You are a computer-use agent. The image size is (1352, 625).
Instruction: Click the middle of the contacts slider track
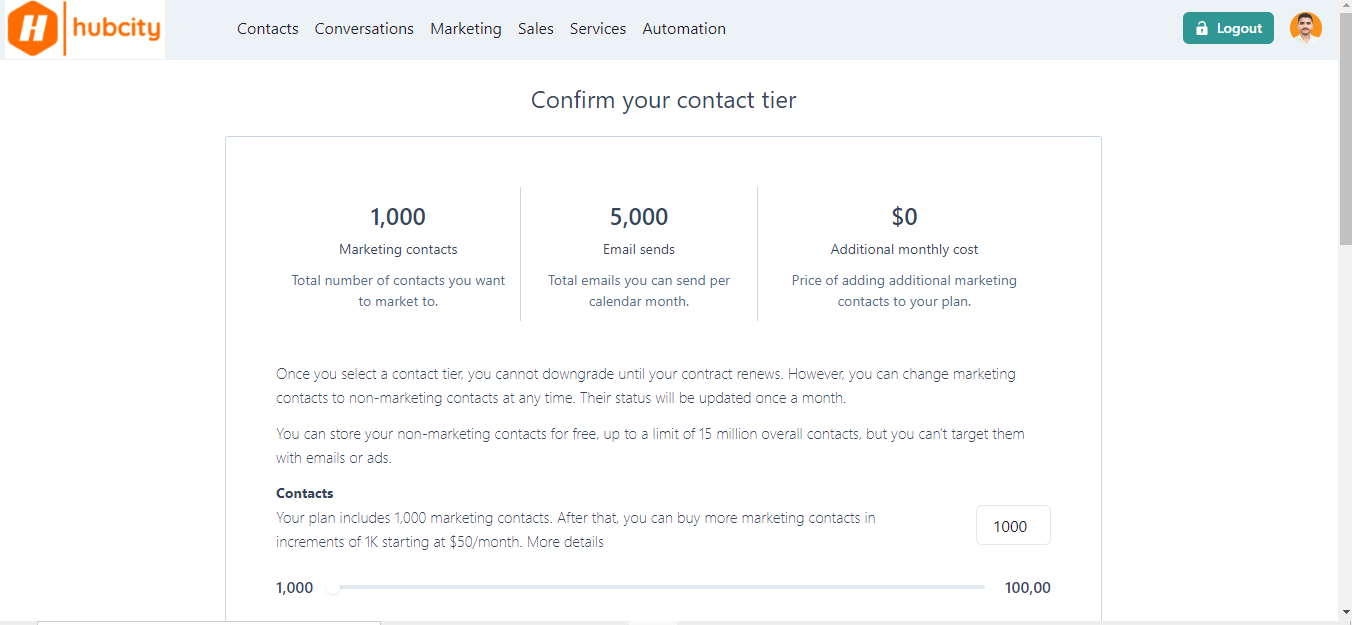pyautogui.click(x=658, y=588)
